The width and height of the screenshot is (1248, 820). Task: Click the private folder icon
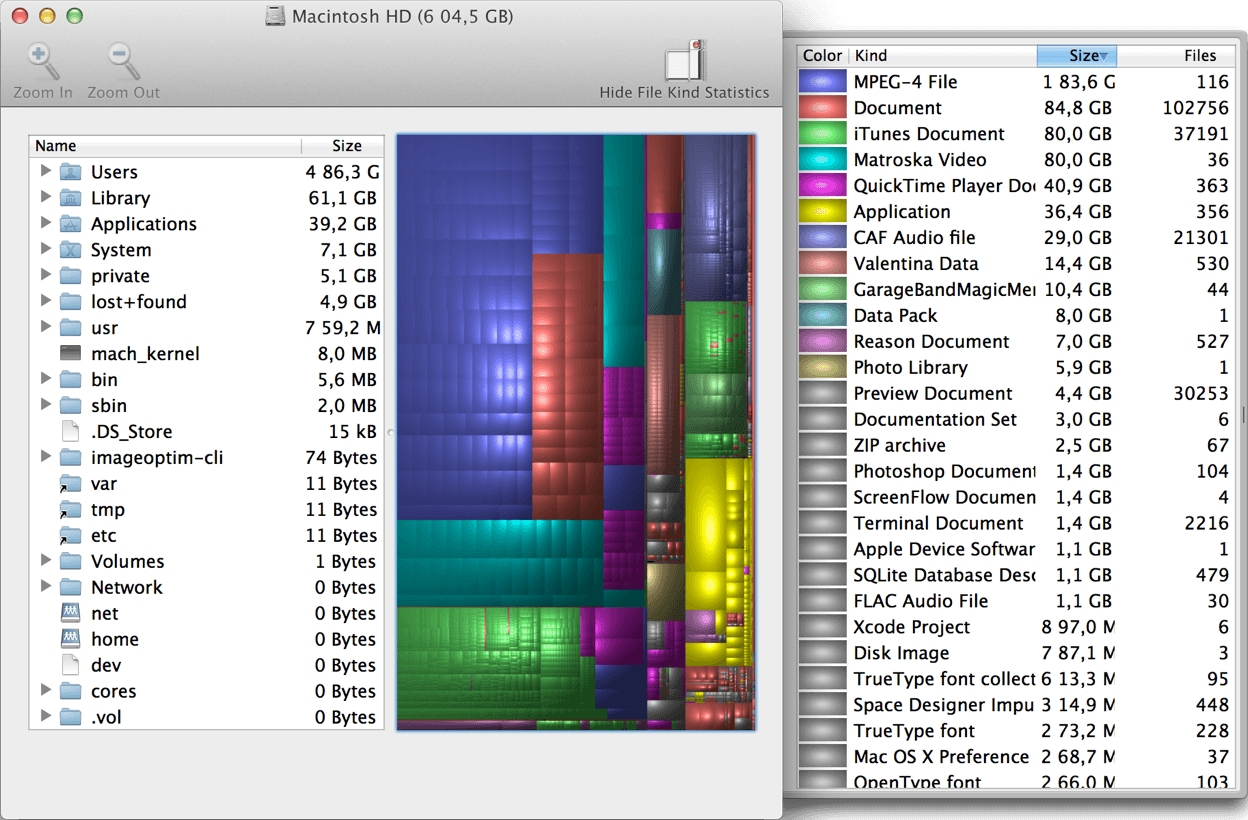[70, 276]
